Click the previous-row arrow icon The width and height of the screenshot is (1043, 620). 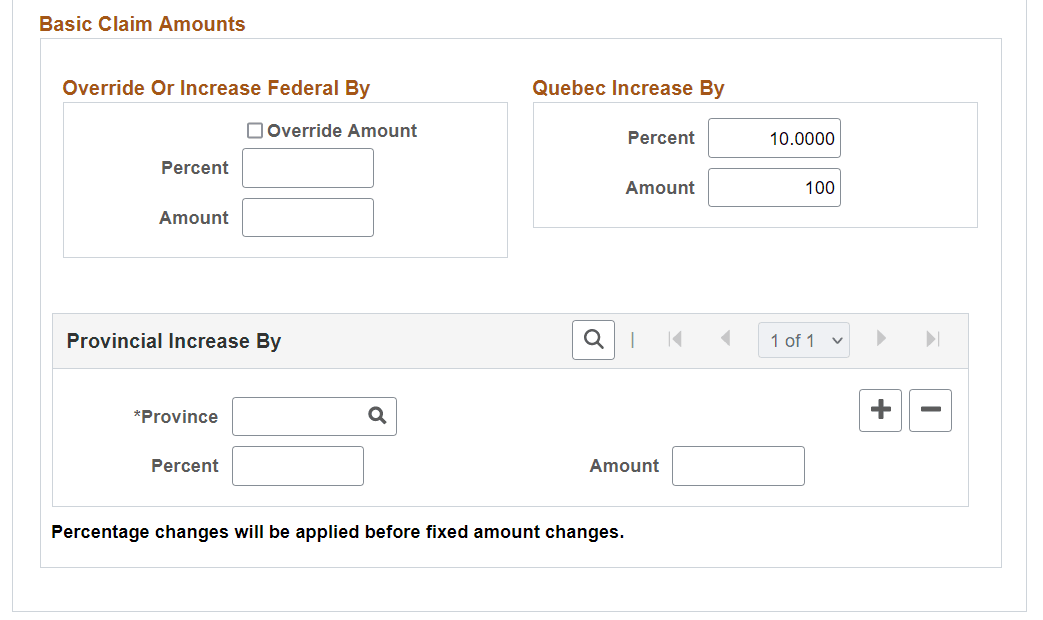[726, 340]
